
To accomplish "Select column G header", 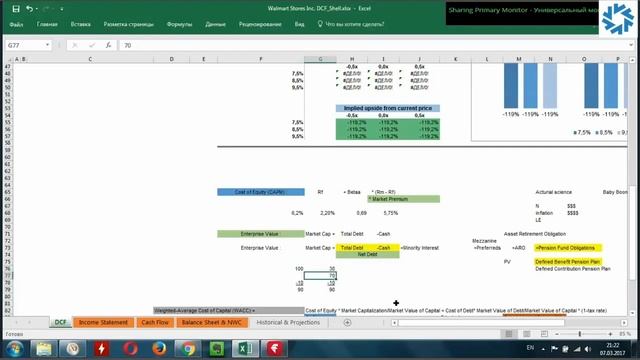I will click(320, 60).
